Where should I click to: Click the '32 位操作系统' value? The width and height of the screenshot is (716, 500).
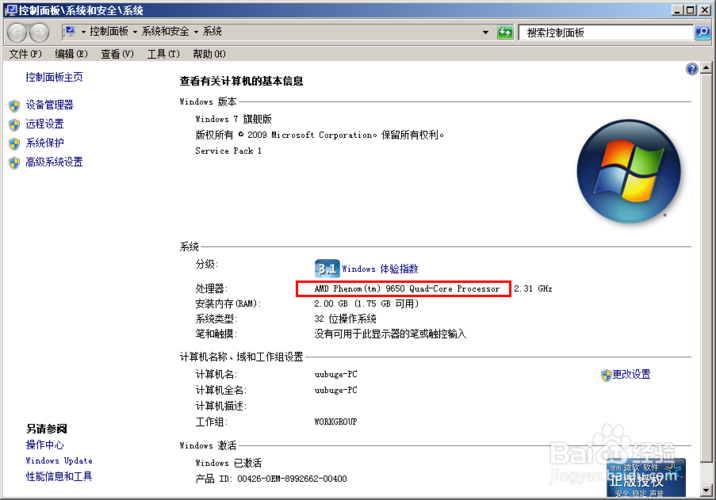click(x=345, y=319)
